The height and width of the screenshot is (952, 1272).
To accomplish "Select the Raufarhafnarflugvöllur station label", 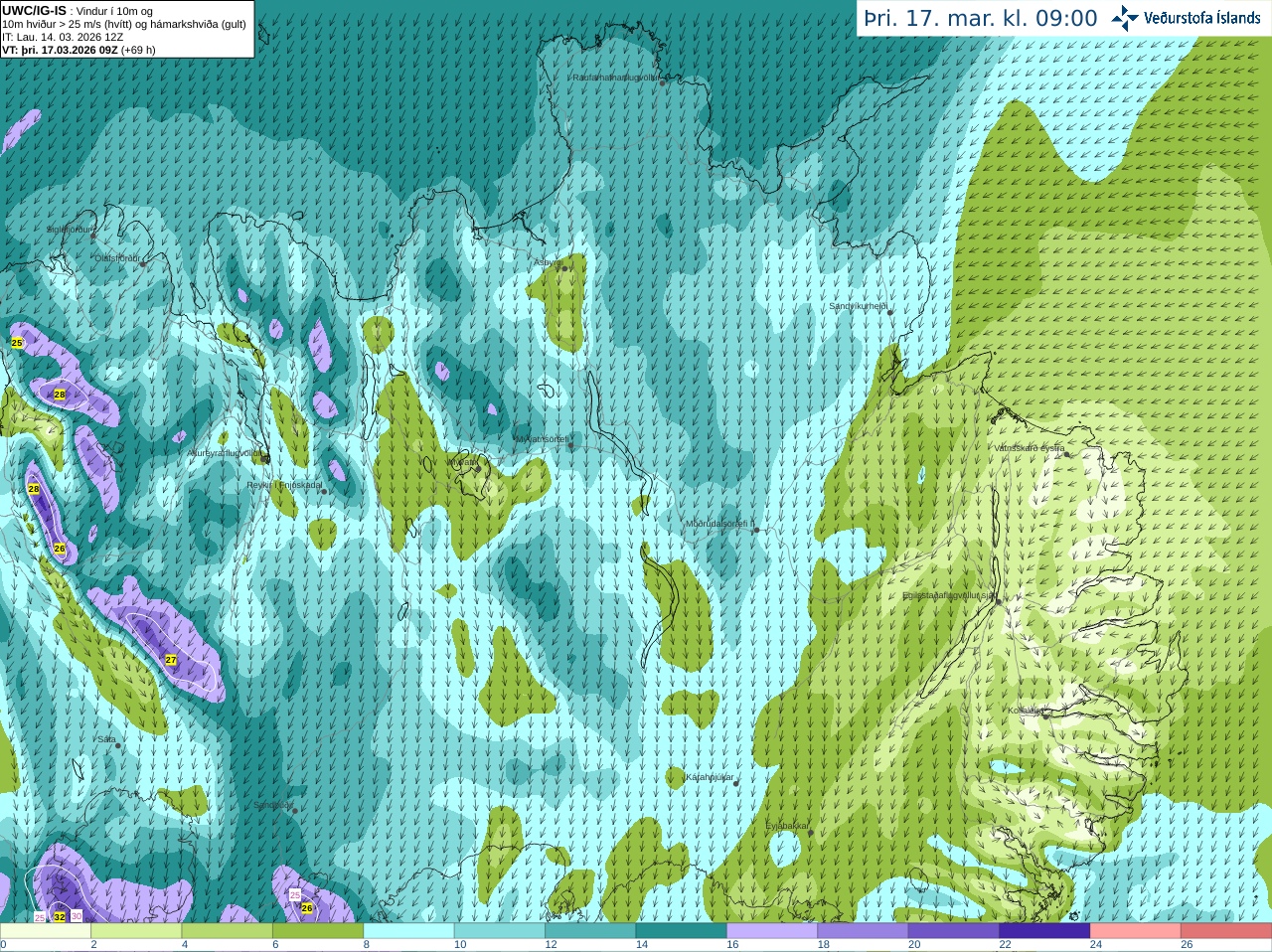I will coord(614,77).
